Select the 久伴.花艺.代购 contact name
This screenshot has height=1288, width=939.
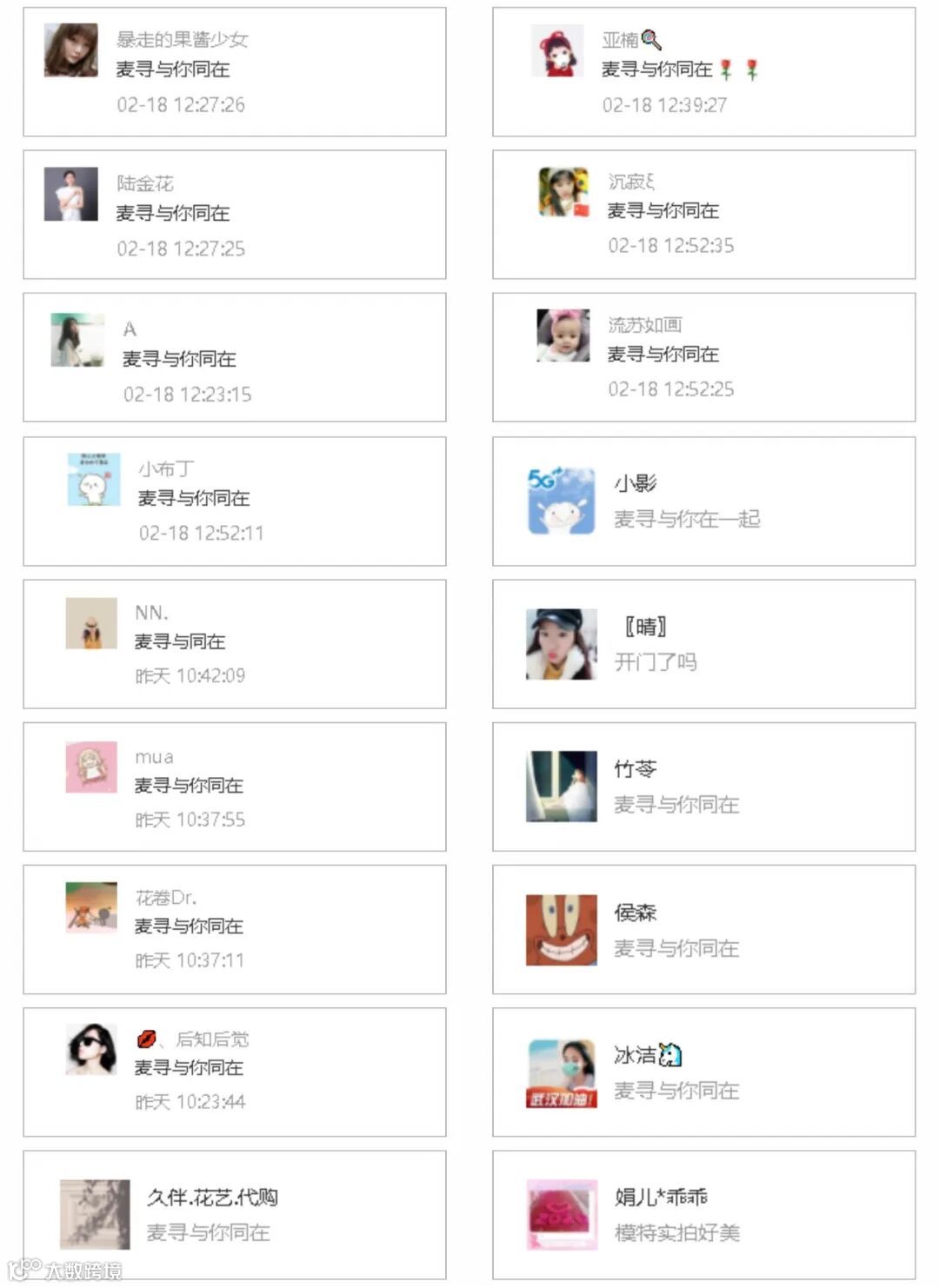212,1197
